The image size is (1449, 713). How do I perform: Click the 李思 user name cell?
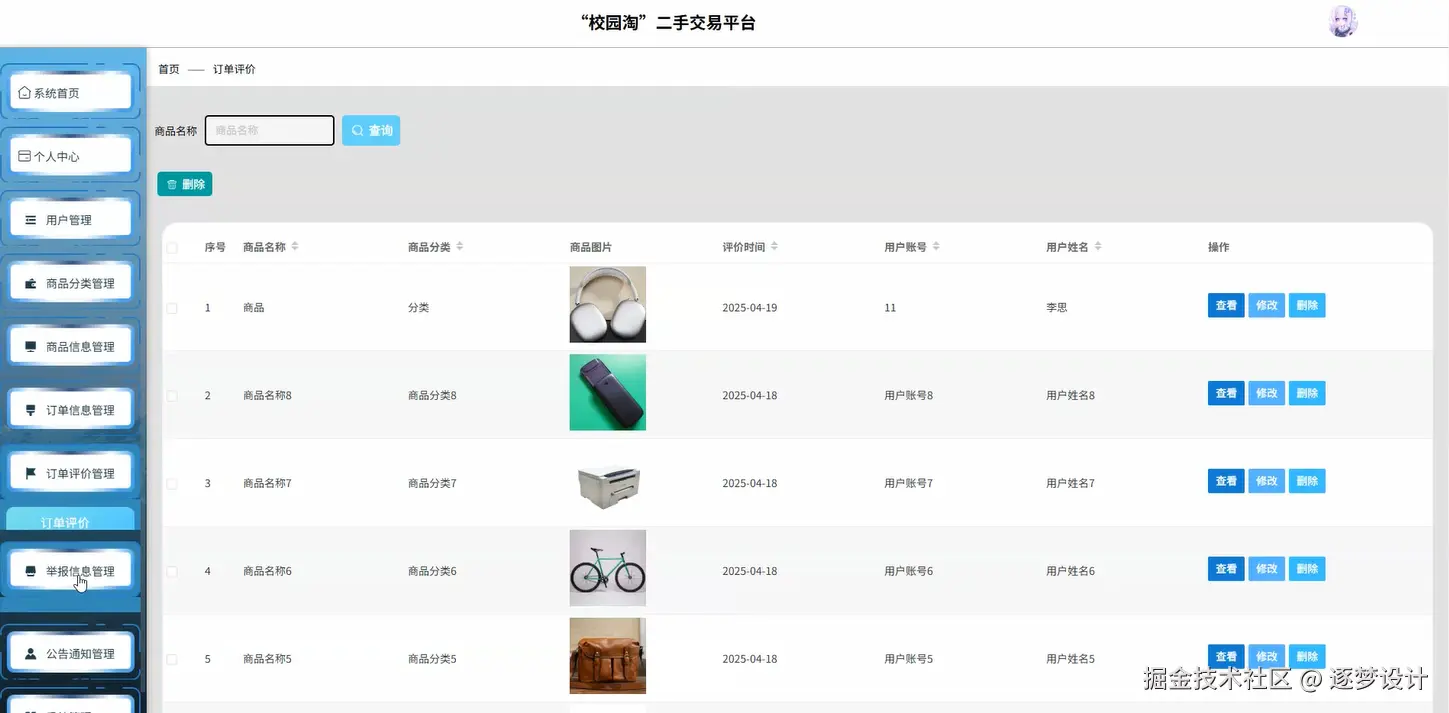(1057, 308)
